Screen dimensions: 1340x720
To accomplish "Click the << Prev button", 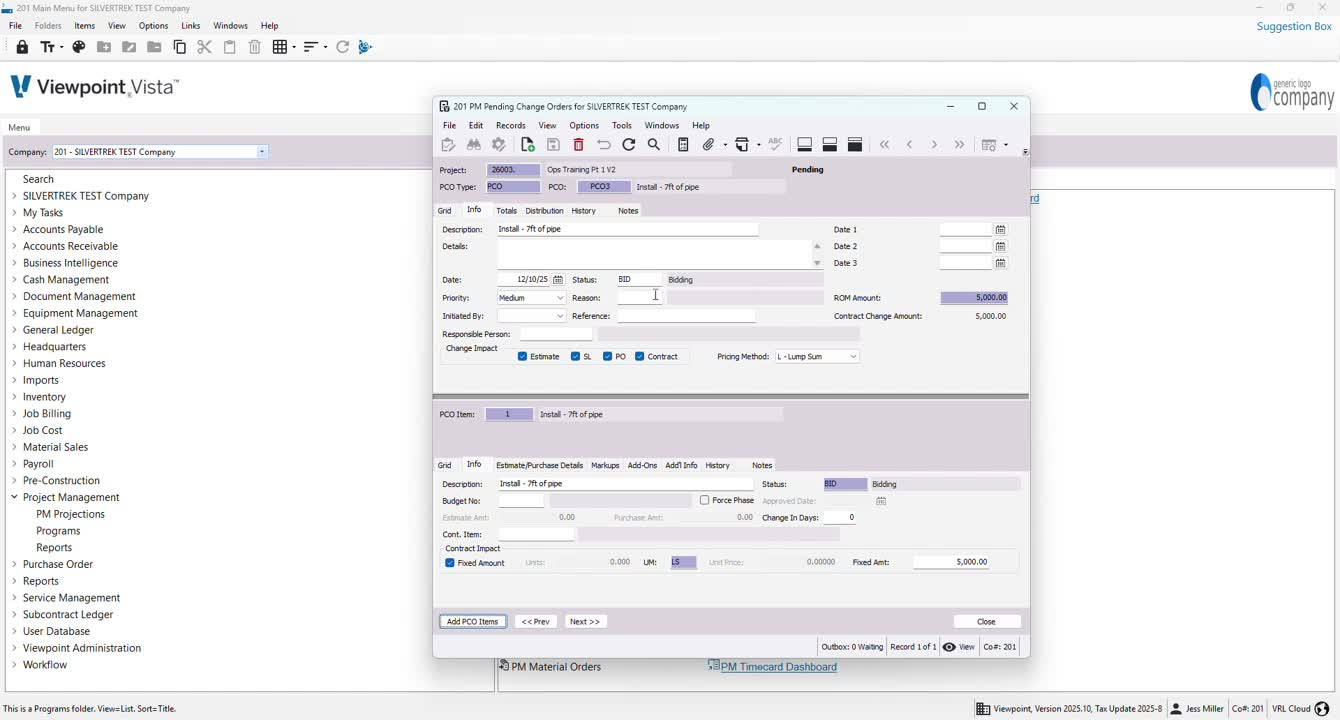I will pyautogui.click(x=536, y=622).
